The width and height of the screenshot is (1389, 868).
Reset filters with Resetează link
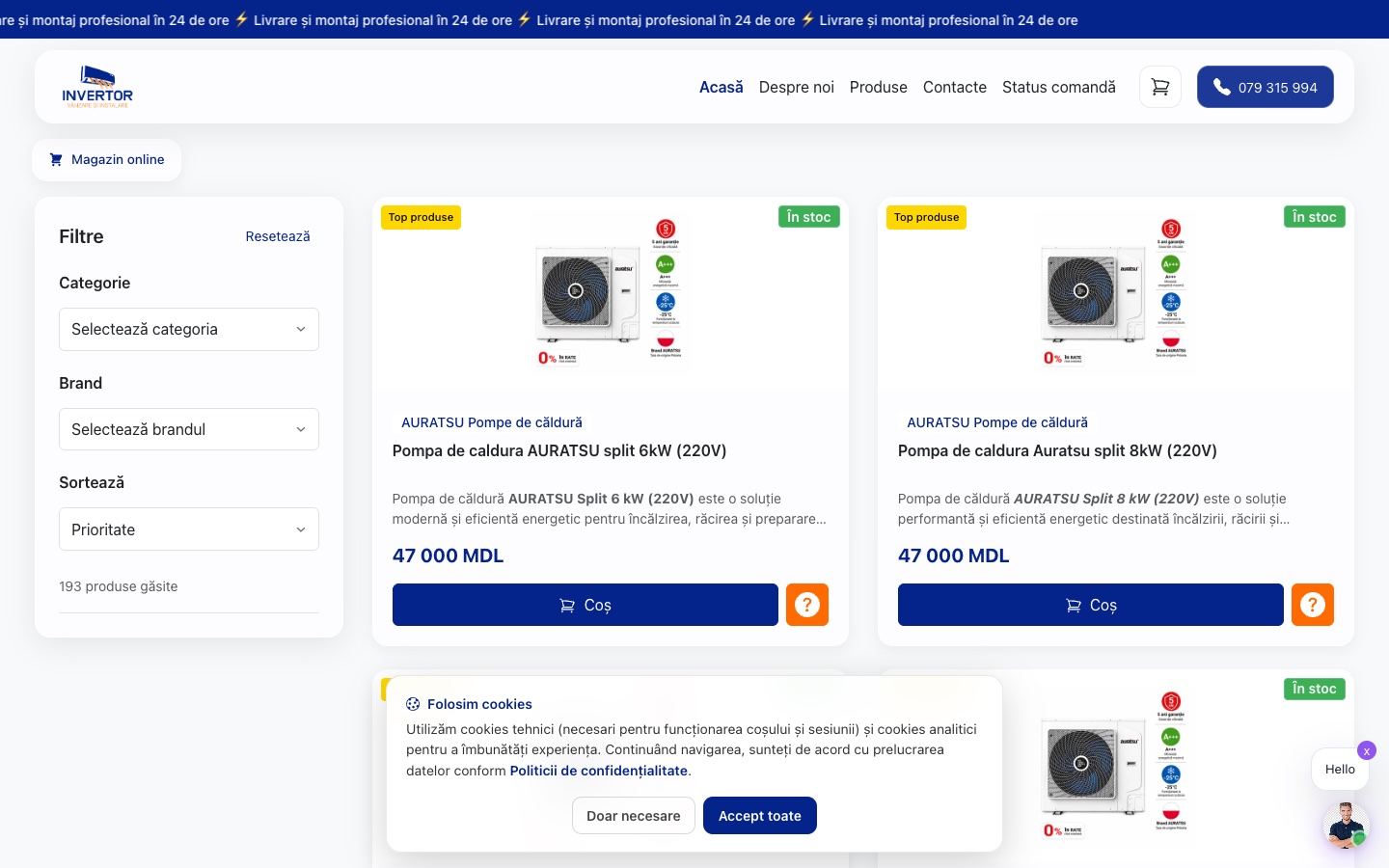pyautogui.click(x=278, y=236)
